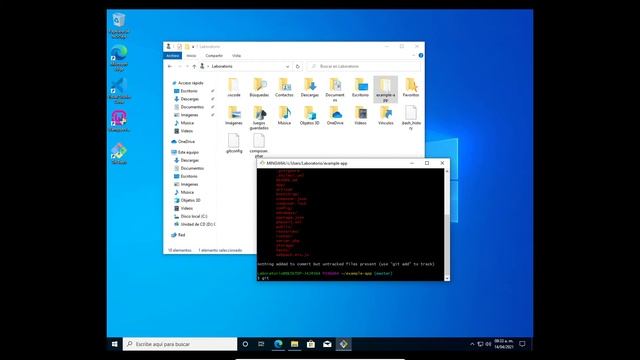Open Unidad de CD (D:) in the sidebar

(x=195, y=224)
